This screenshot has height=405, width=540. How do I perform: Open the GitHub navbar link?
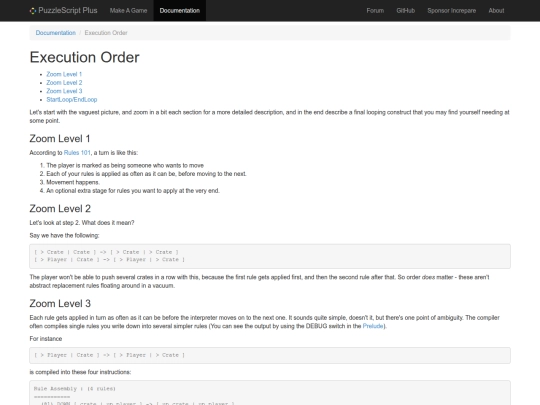click(x=405, y=11)
